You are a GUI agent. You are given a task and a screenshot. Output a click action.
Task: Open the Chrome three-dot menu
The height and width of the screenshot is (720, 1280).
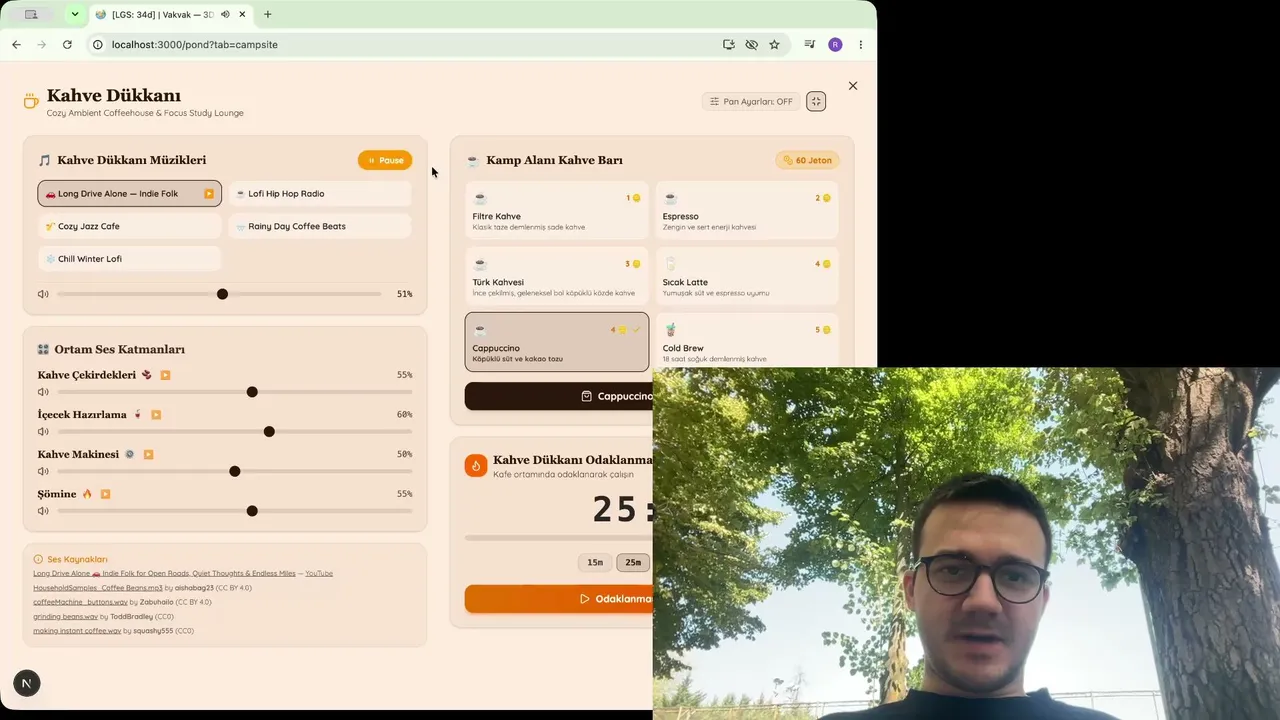click(860, 45)
